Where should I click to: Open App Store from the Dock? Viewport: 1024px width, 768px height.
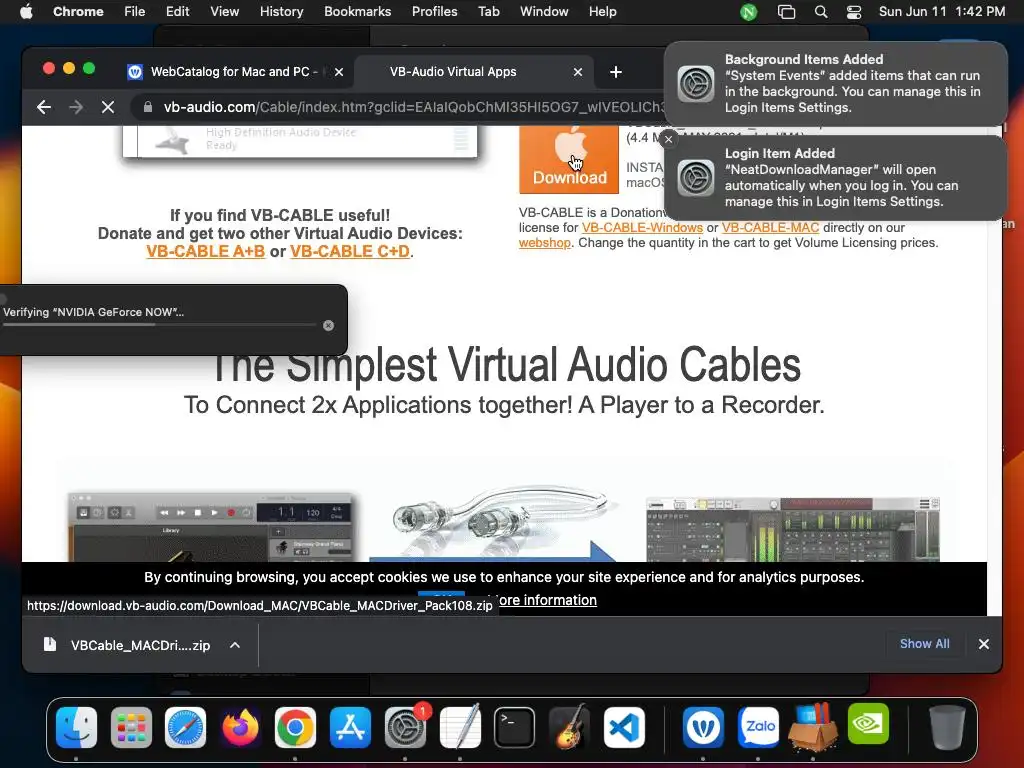click(x=350, y=727)
